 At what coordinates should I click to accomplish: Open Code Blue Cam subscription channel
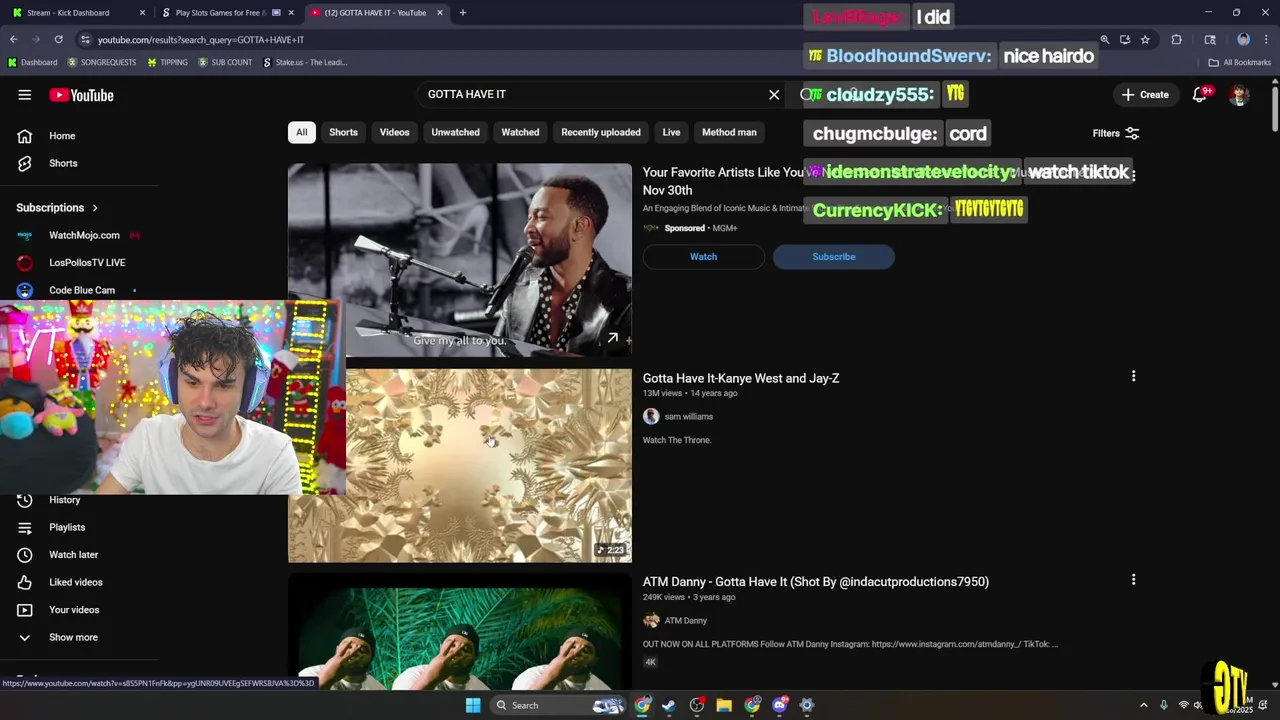(x=80, y=290)
